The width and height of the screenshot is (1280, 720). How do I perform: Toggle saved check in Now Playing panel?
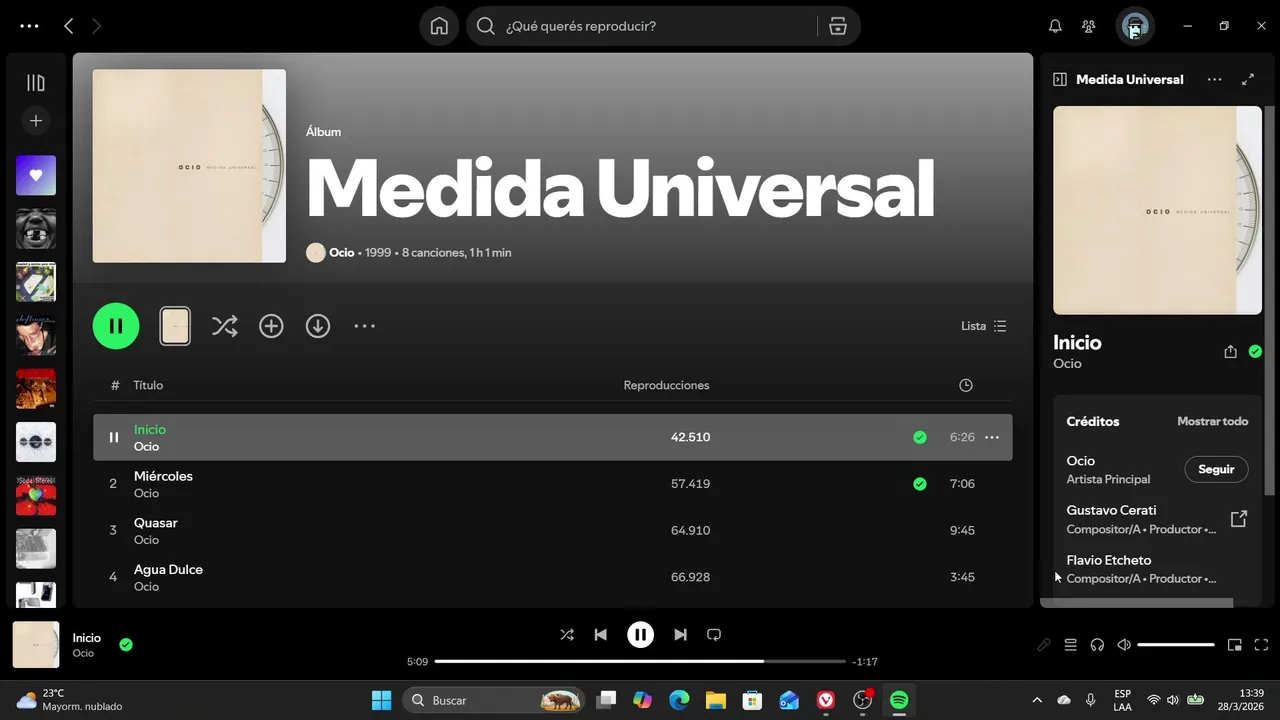pyautogui.click(x=1255, y=352)
